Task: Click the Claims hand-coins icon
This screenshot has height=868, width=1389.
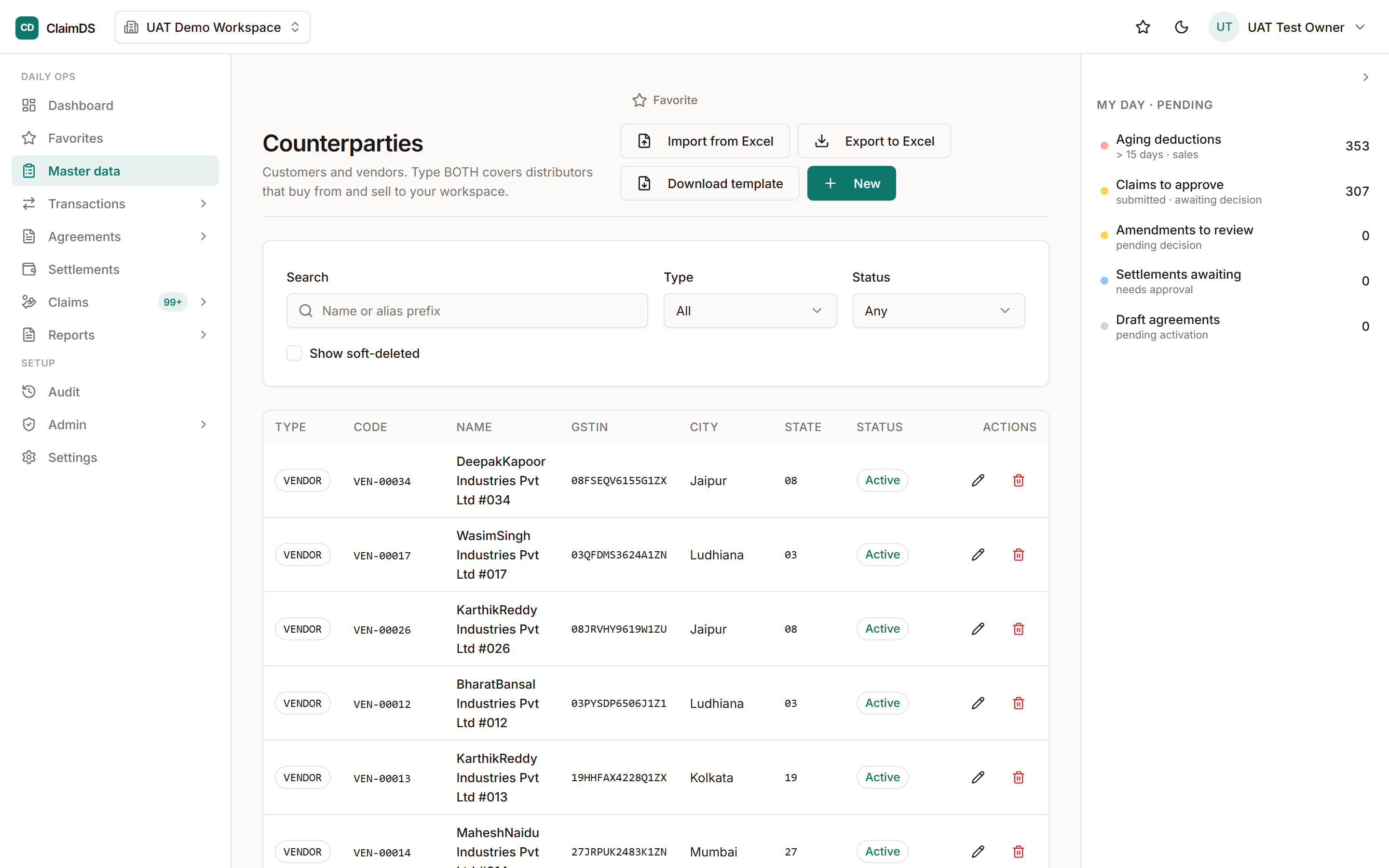Action: tap(29, 302)
